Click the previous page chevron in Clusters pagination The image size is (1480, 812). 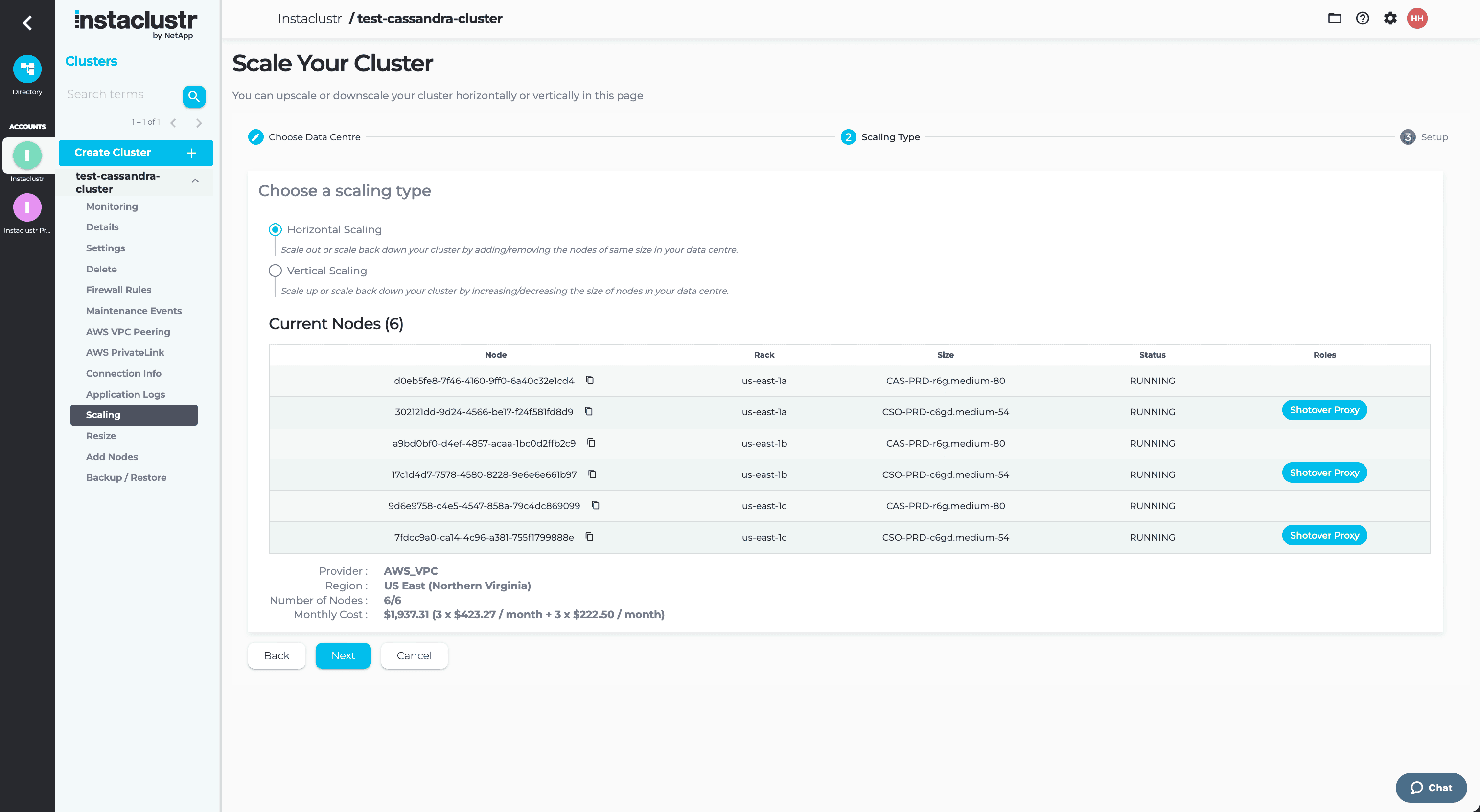point(173,122)
